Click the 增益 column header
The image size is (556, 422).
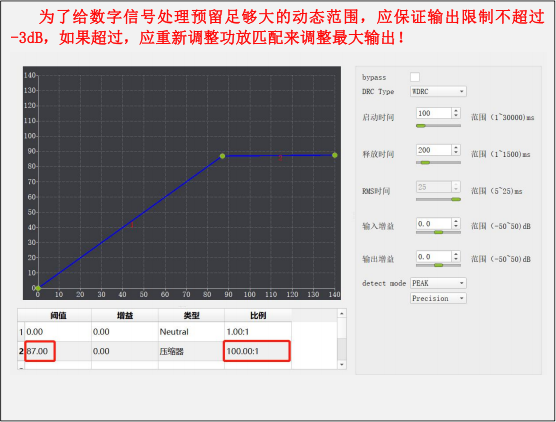125,315
